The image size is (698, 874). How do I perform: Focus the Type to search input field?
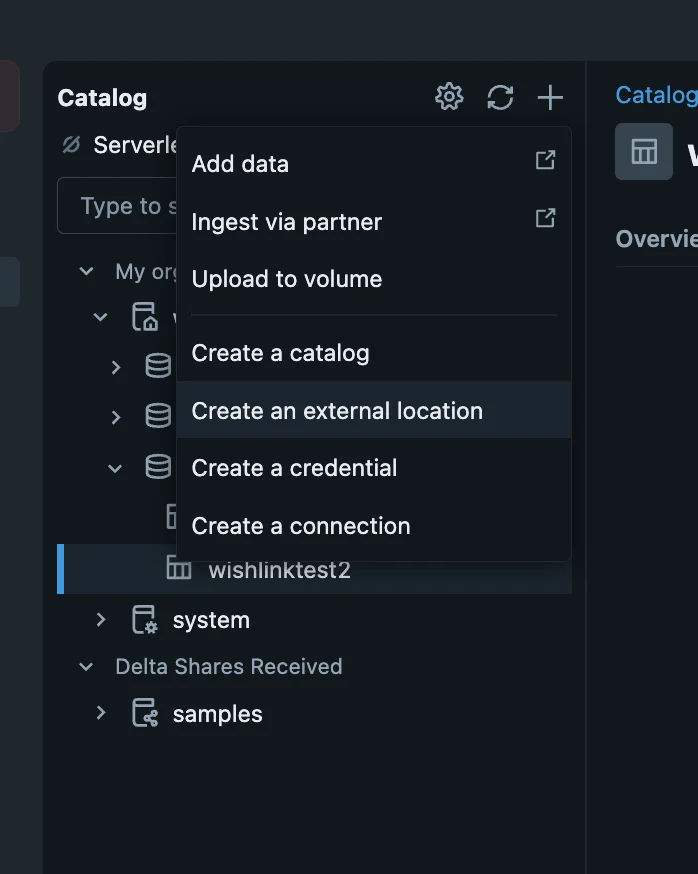point(115,206)
